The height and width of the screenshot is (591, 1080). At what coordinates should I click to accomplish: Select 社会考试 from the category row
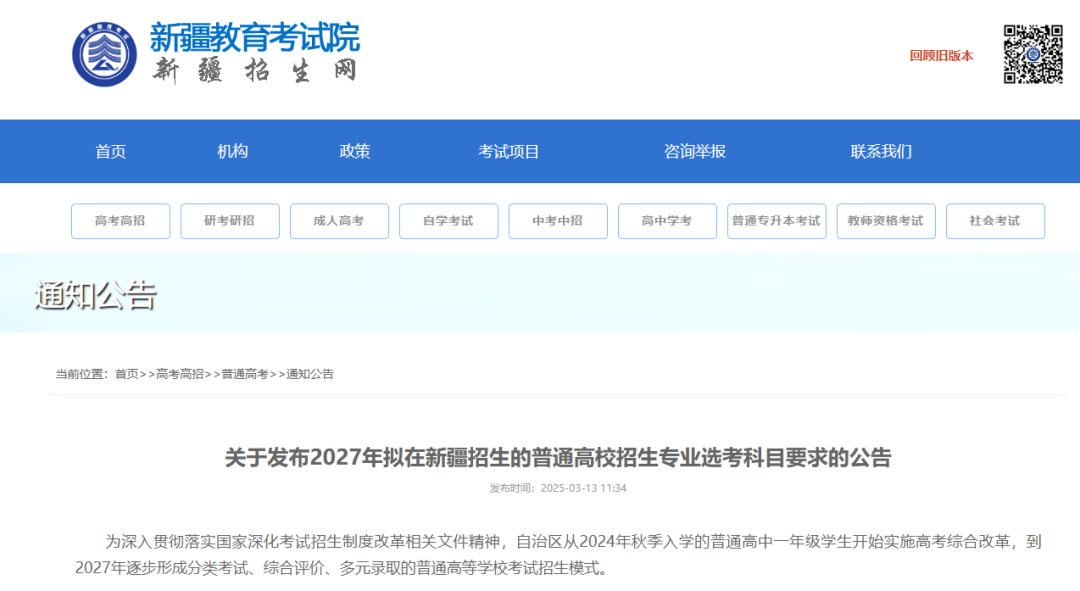(995, 221)
